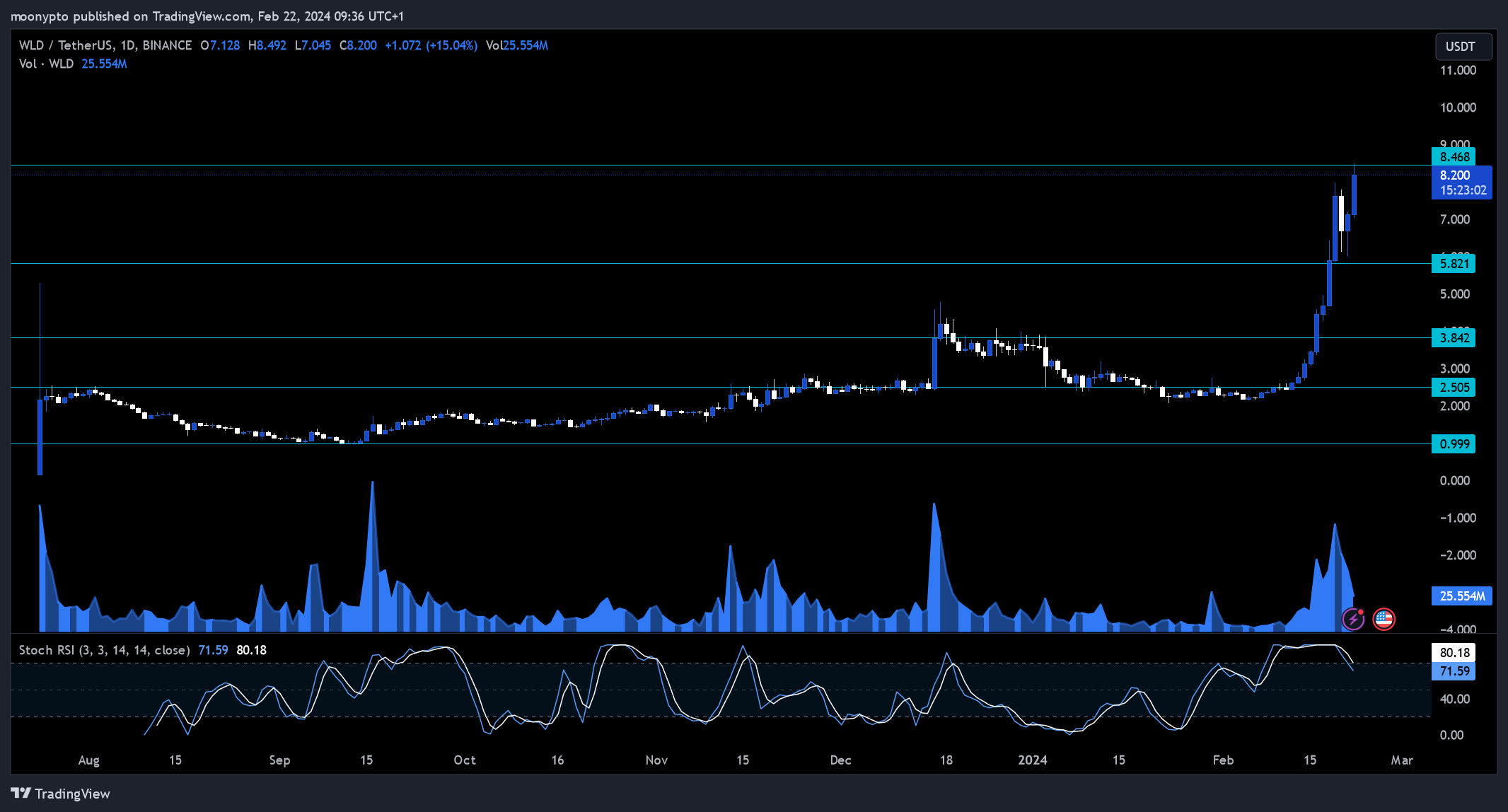Click the 3.842 price level label
The image size is (1508, 812).
click(x=1453, y=337)
